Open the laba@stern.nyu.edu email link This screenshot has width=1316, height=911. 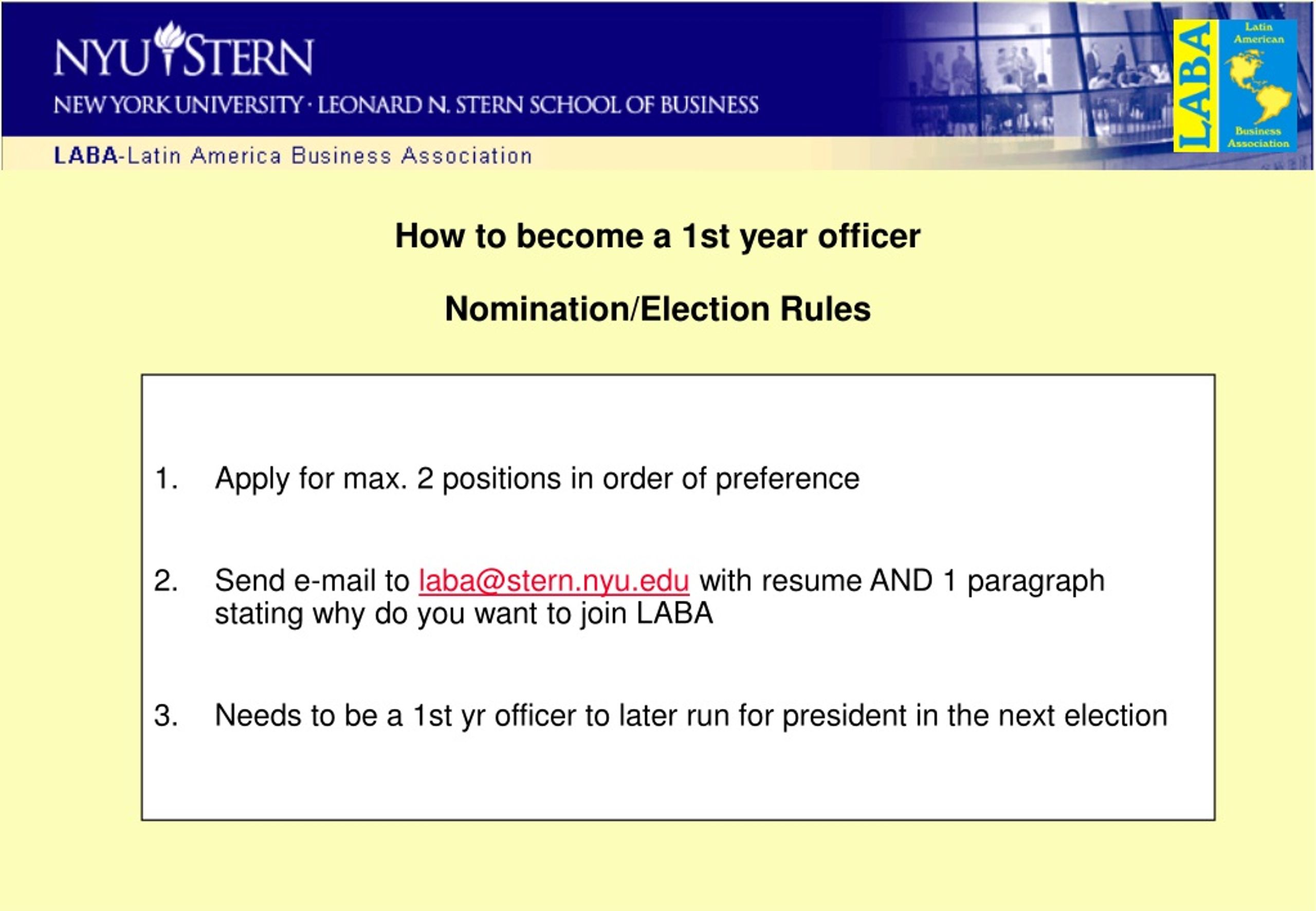coord(554,581)
